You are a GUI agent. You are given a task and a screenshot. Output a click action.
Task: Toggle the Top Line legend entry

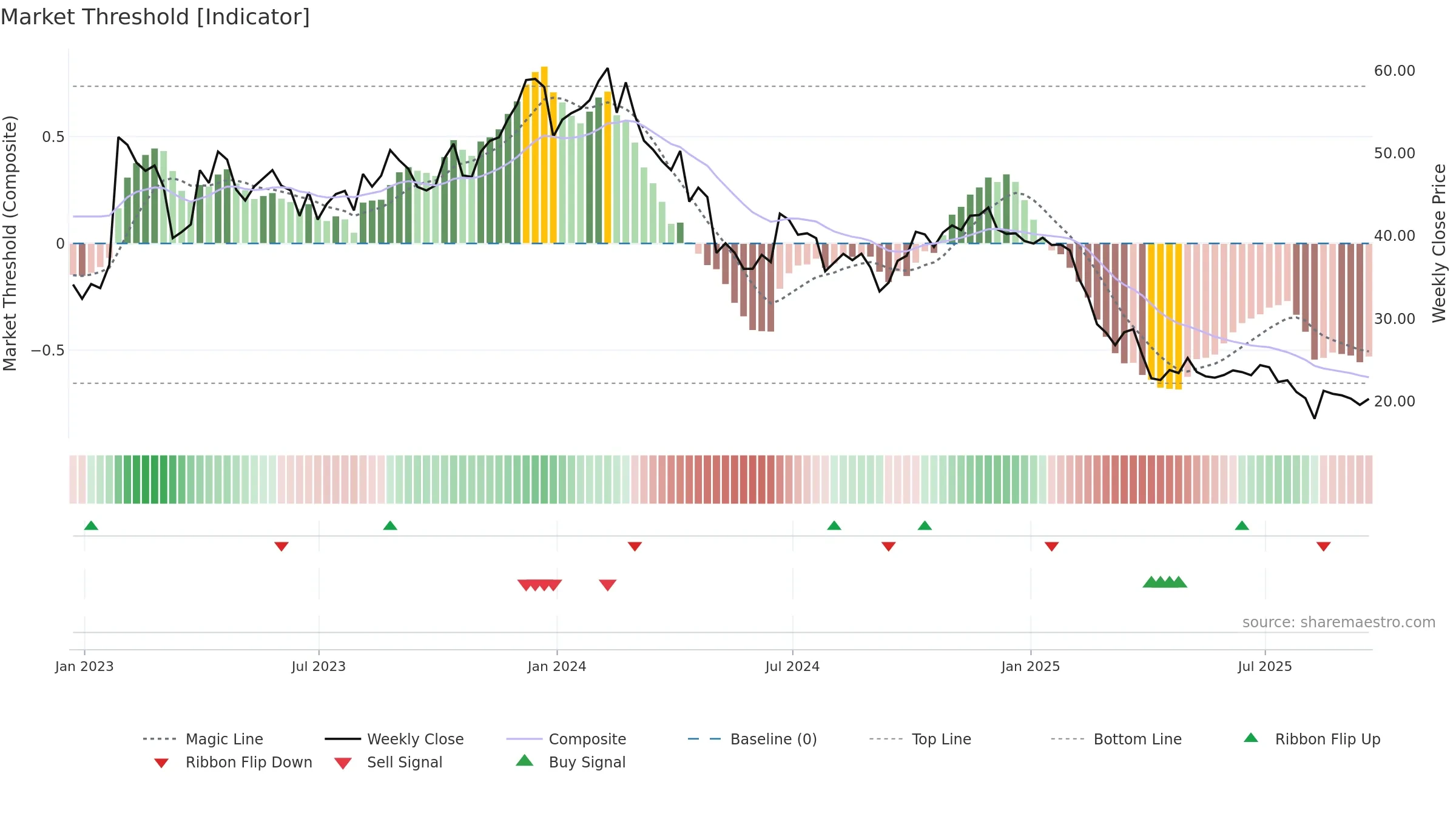[x=920, y=739]
